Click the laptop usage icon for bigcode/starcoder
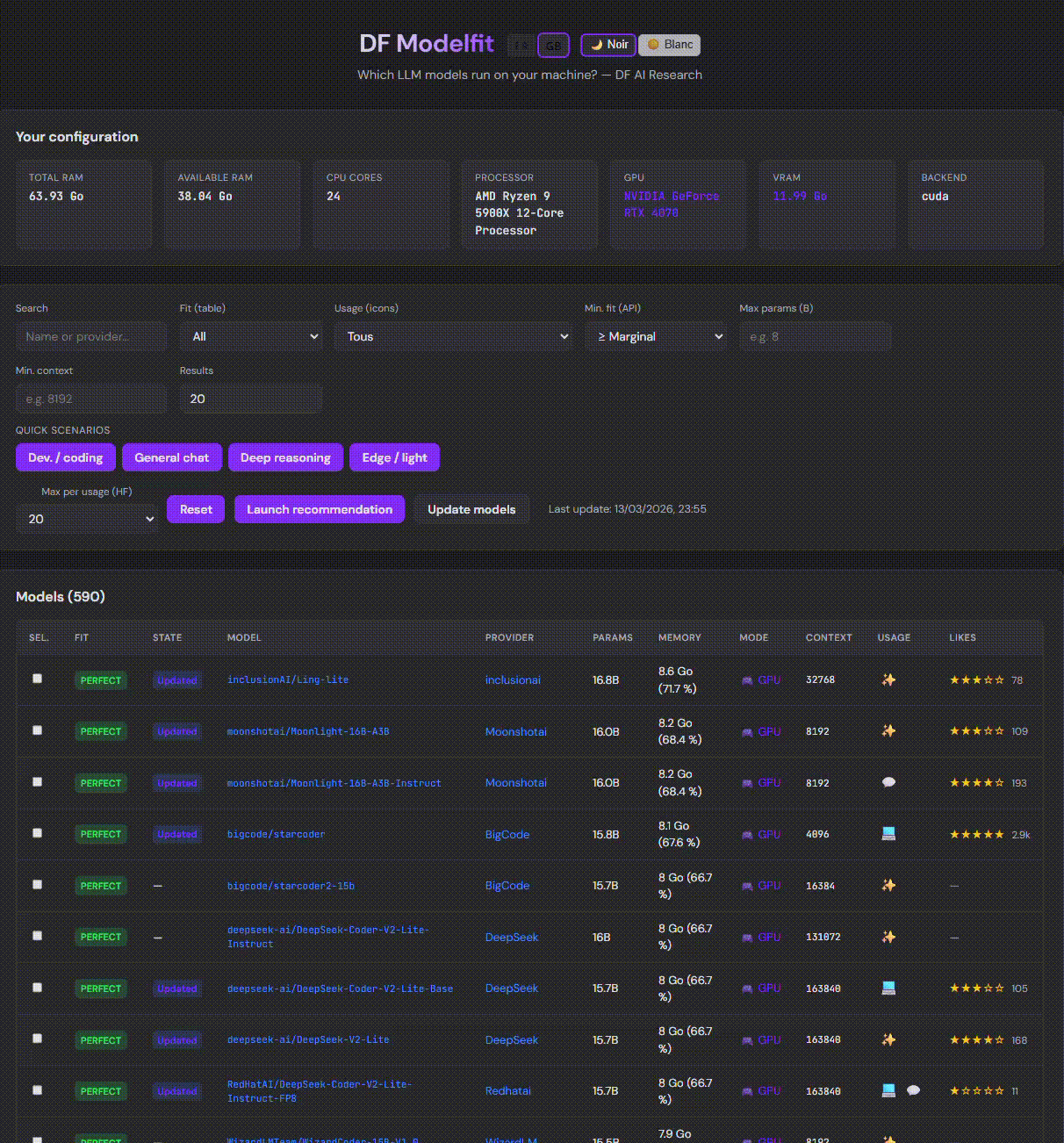The image size is (1064, 1143). [x=888, y=834]
